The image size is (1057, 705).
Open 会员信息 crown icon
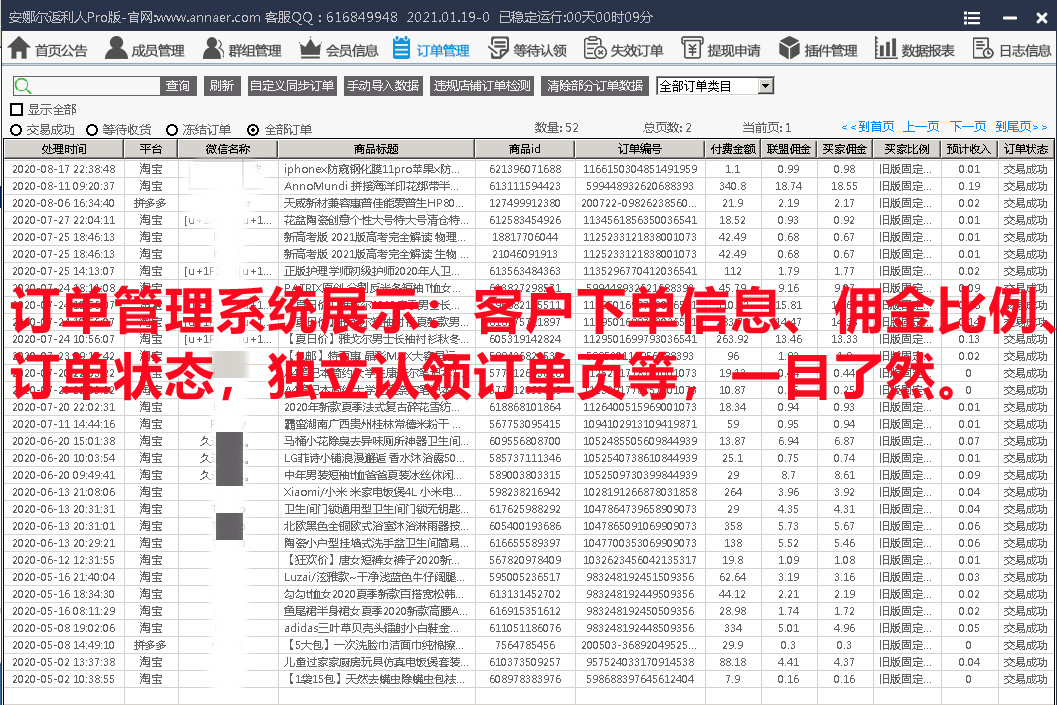(310, 49)
